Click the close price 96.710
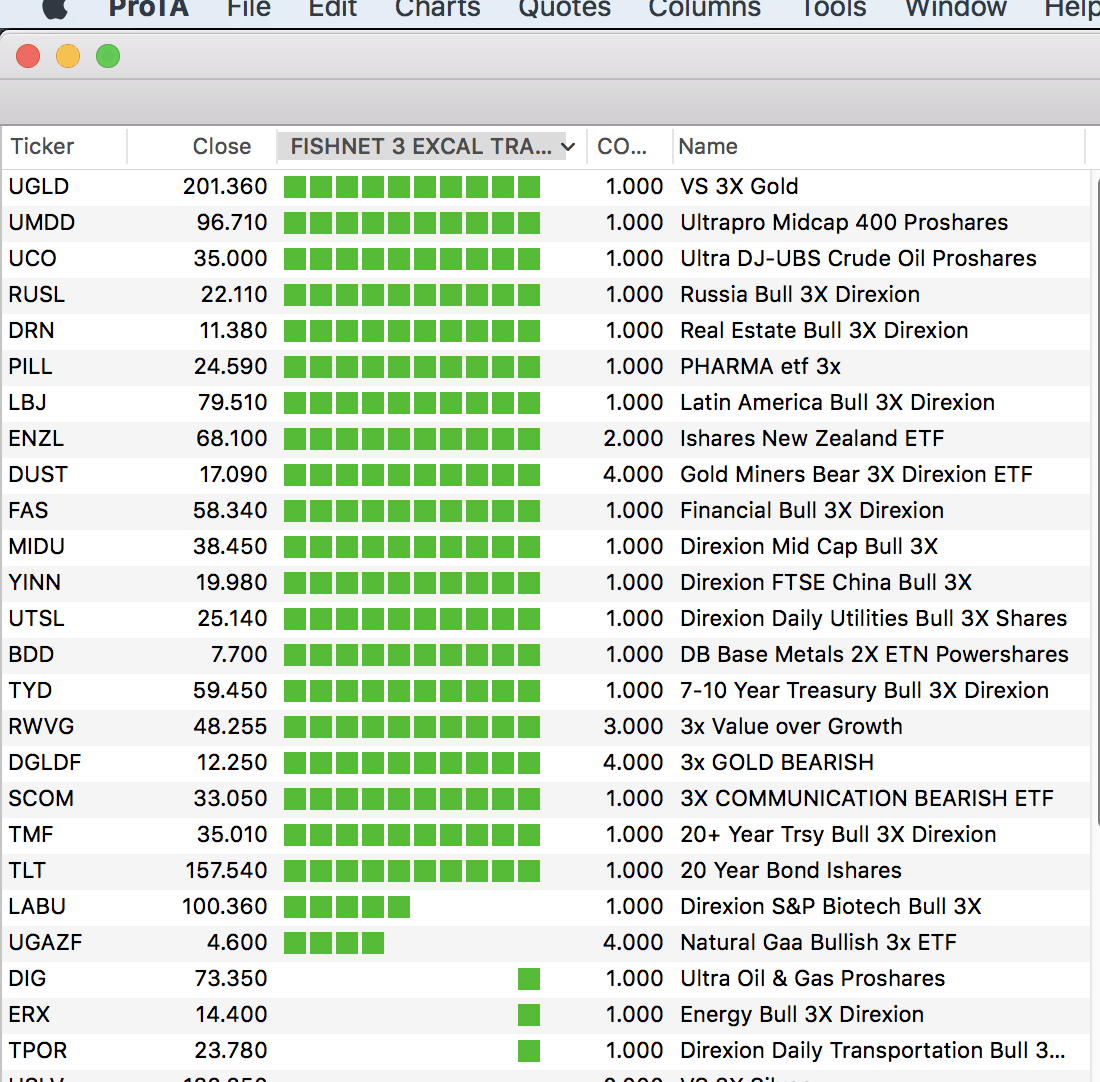This screenshot has height=1082, width=1100. coord(232,222)
